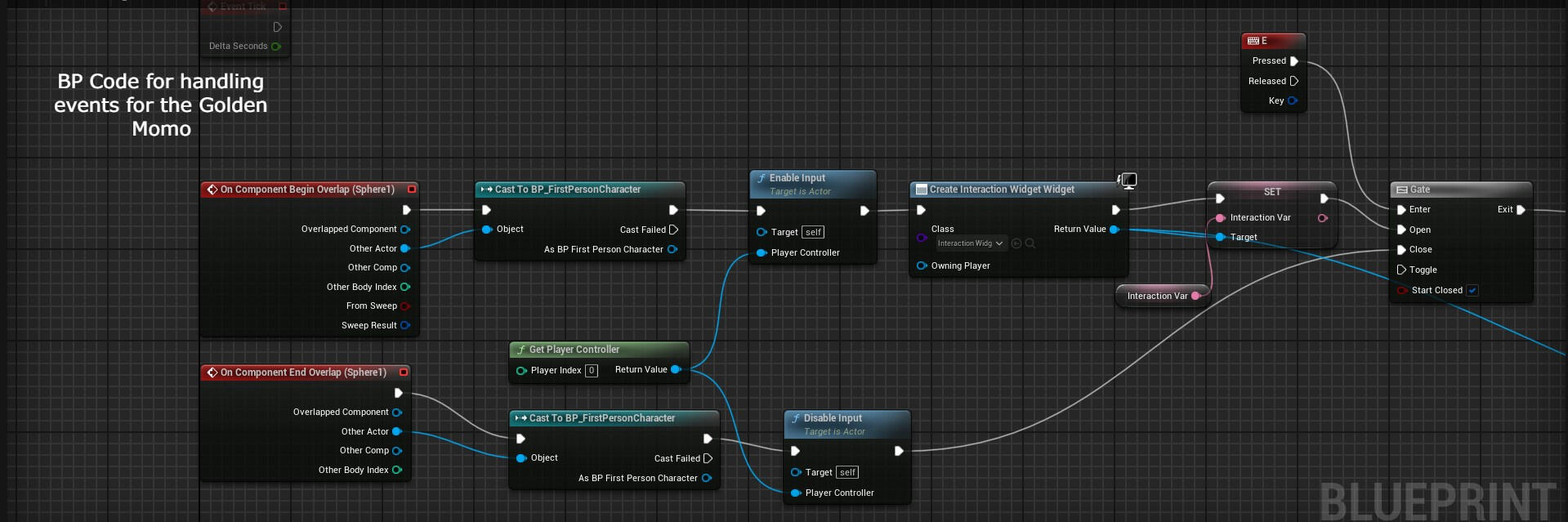The width and height of the screenshot is (1568, 522).
Task: Click Player Controller pin on Disable Input
Action: point(796,493)
